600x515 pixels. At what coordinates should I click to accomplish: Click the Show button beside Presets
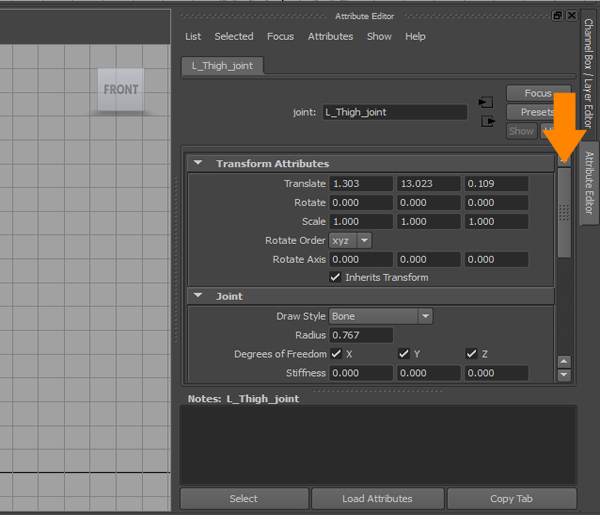pyautogui.click(x=522, y=131)
